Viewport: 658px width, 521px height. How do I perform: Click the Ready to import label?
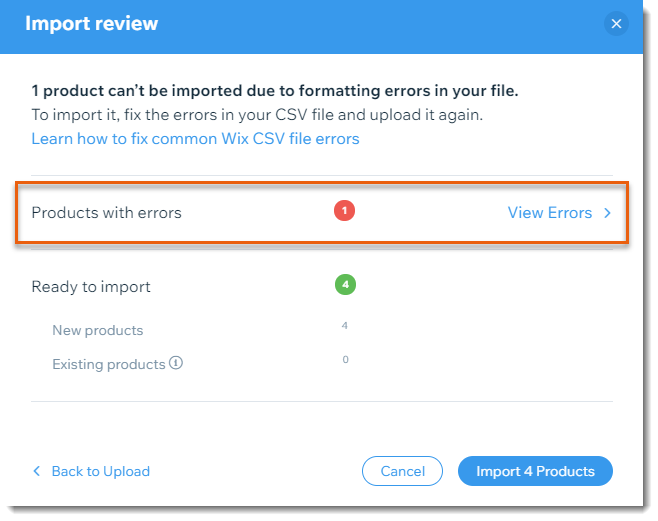[x=91, y=287]
